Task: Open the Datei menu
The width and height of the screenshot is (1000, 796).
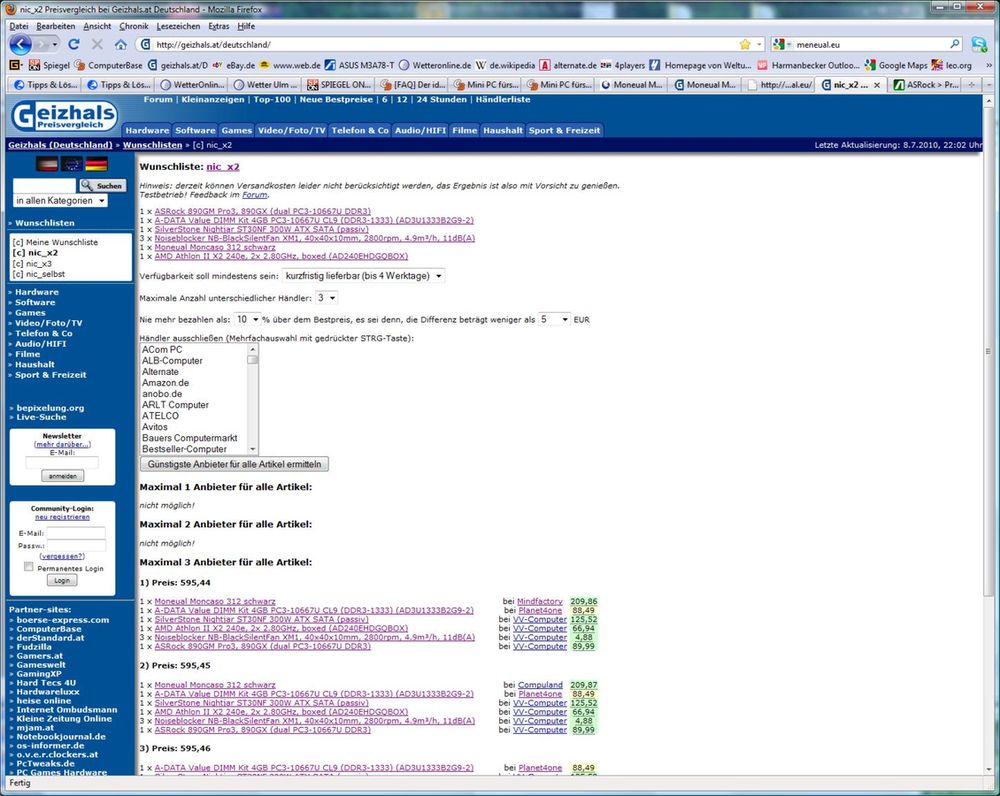Action: pyautogui.click(x=19, y=26)
